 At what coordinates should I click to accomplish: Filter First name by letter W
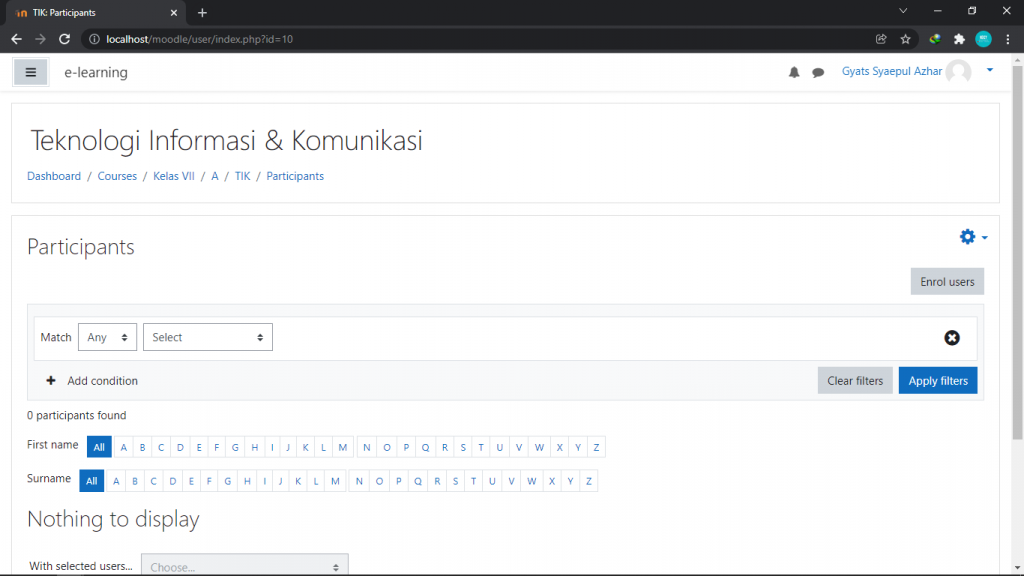click(539, 447)
